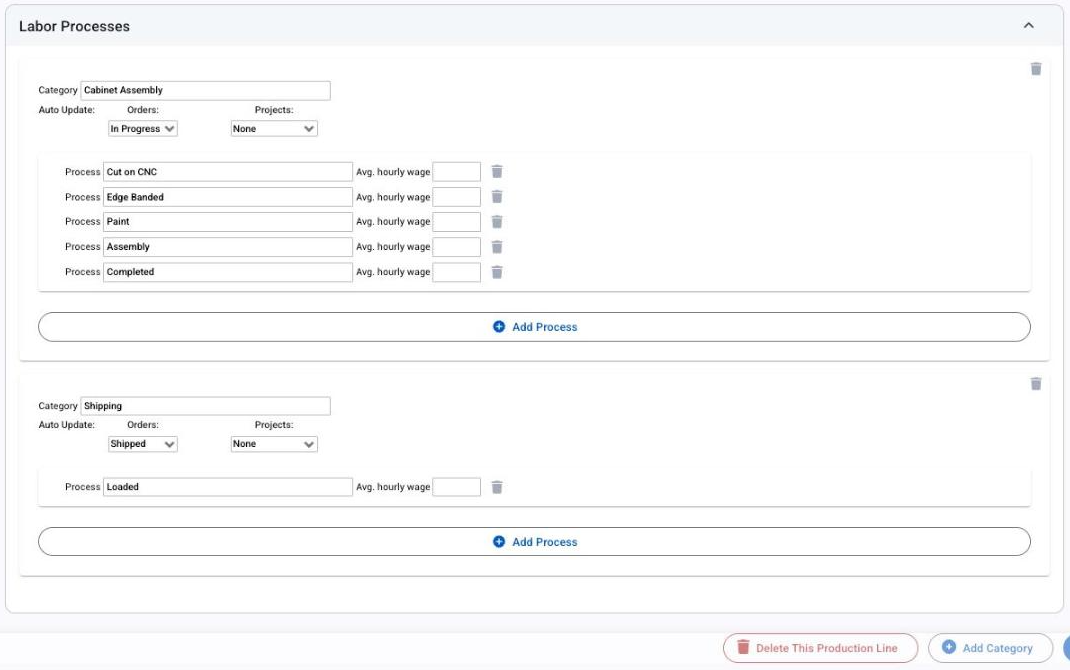Edit the Edge Banded process name
The height and width of the screenshot is (670, 1070).
coord(228,197)
